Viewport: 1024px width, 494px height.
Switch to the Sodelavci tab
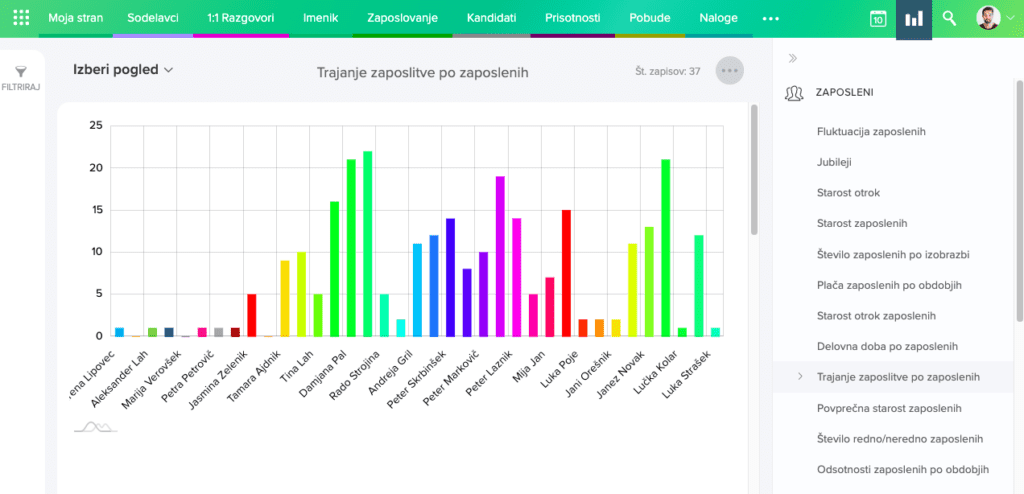152,18
